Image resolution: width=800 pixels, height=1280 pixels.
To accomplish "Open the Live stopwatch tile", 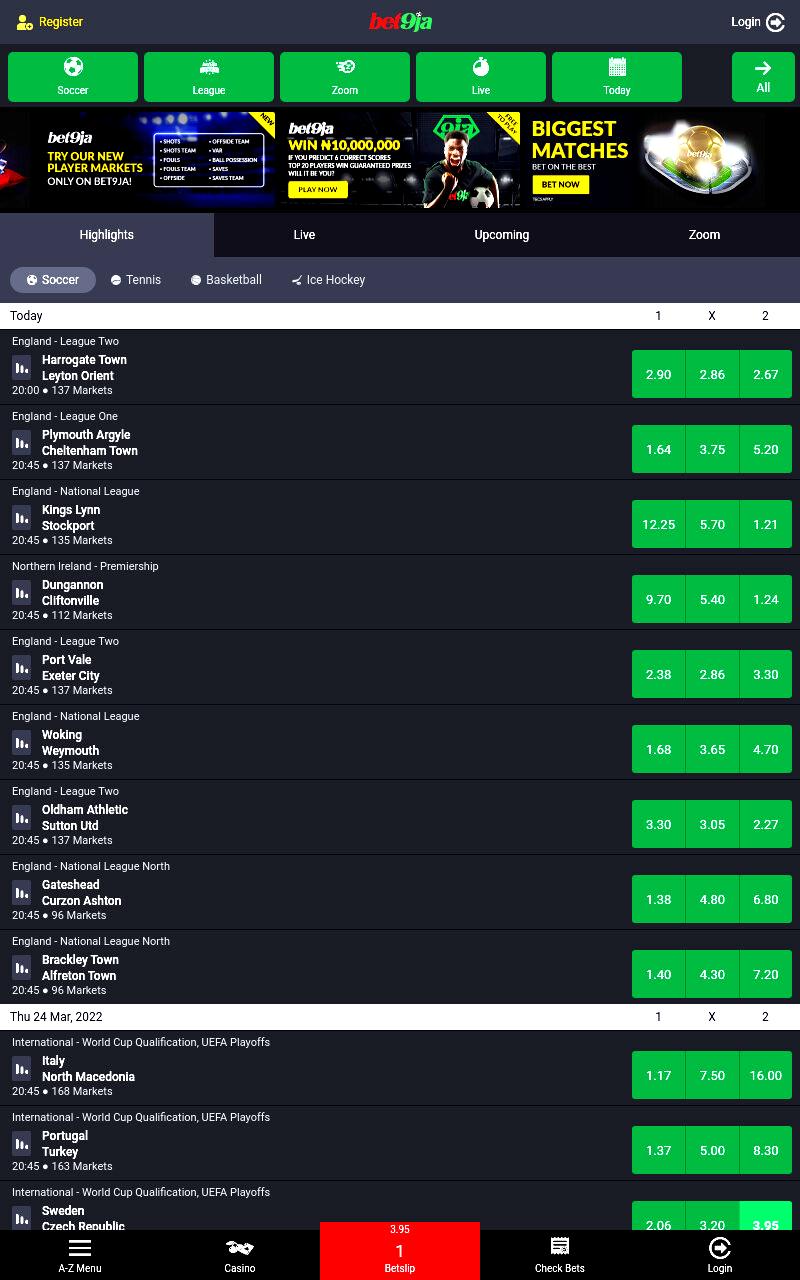I will point(481,77).
